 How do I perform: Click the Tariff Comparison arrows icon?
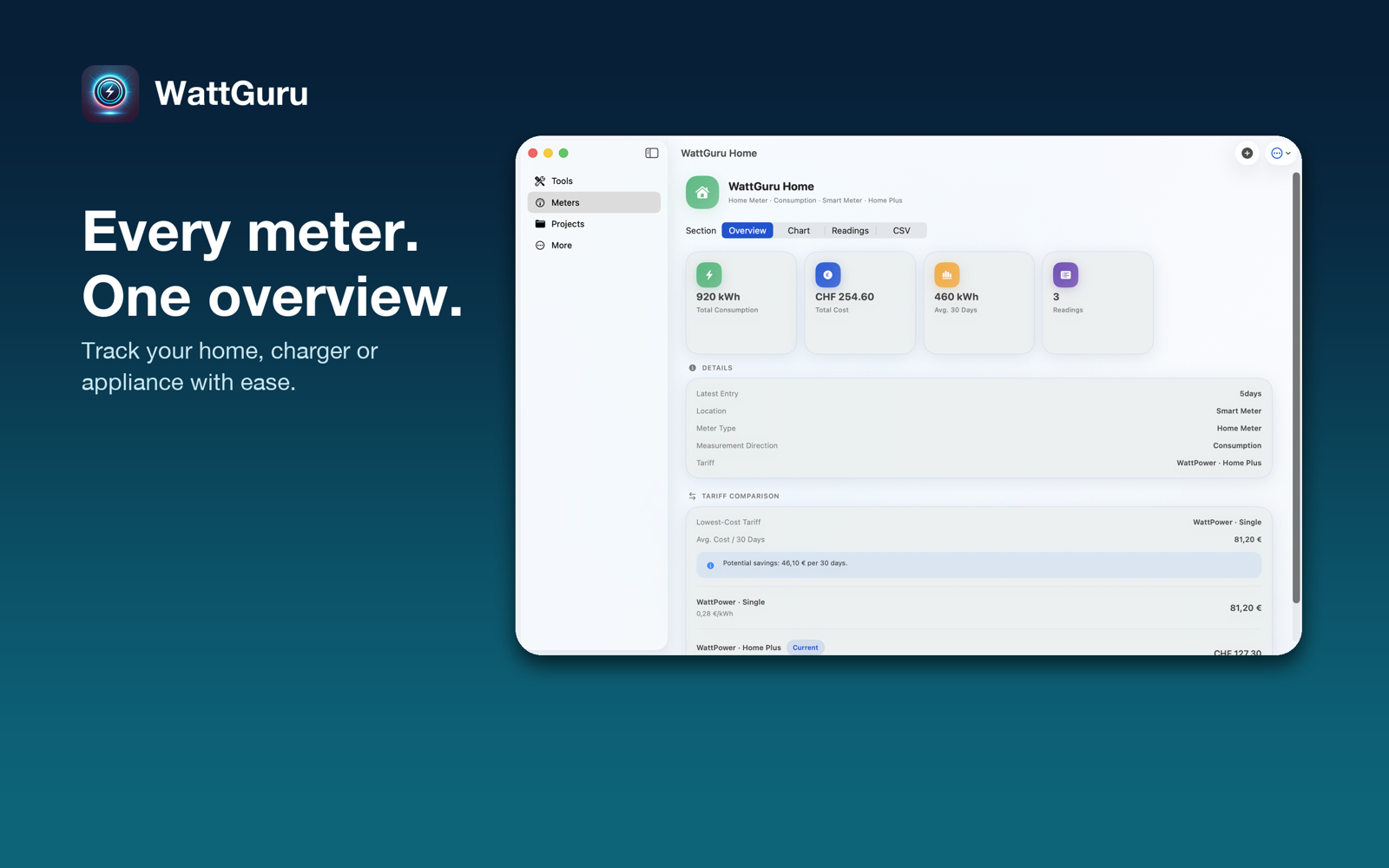tap(692, 496)
